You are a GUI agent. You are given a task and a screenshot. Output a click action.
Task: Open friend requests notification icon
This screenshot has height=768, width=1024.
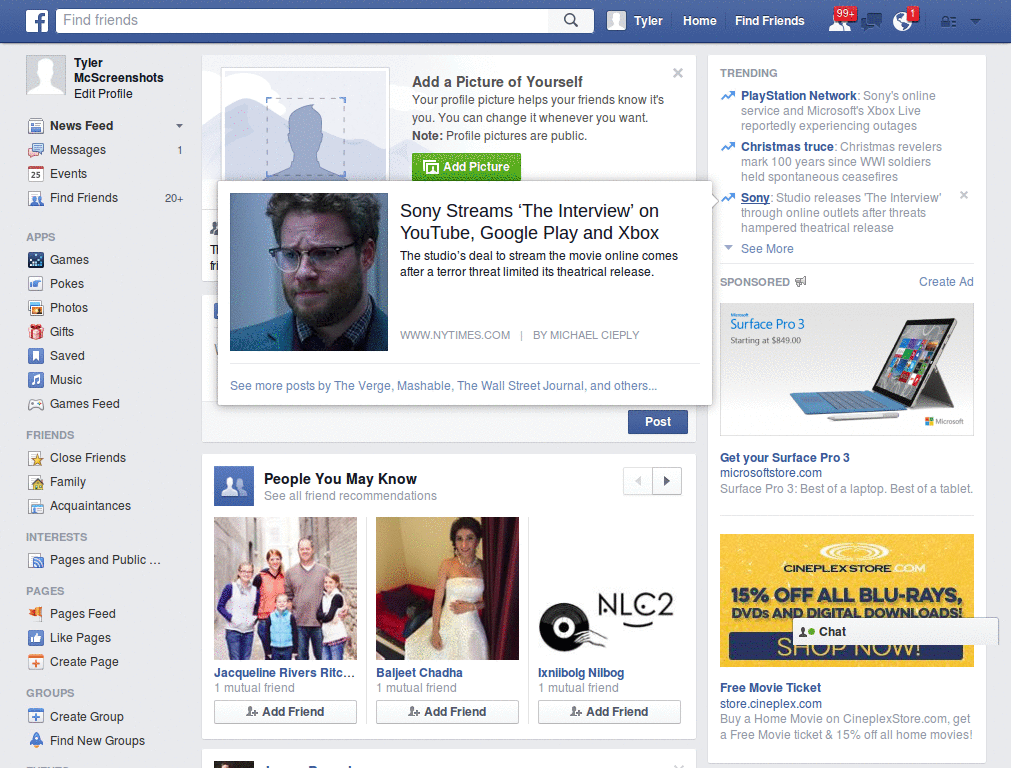pyautogui.click(x=840, y=21)
